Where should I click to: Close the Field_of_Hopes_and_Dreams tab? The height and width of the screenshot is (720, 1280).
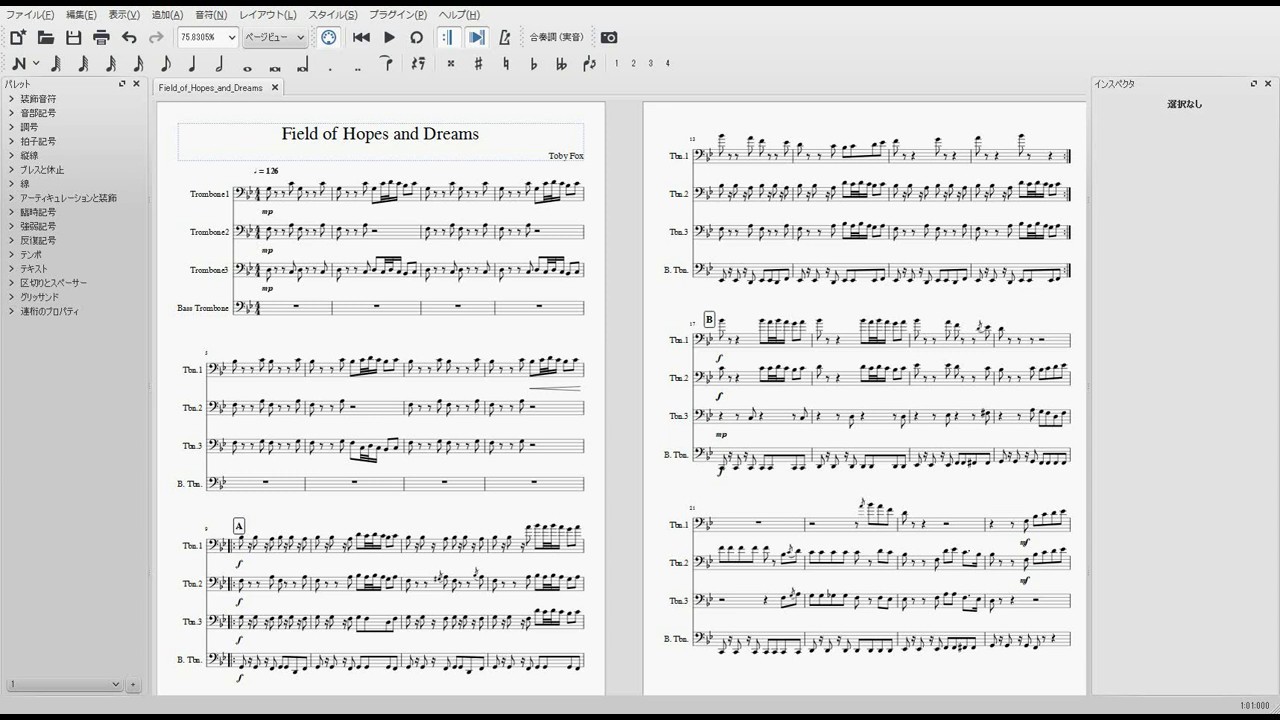pyautogui.click(x=275, y=88)
